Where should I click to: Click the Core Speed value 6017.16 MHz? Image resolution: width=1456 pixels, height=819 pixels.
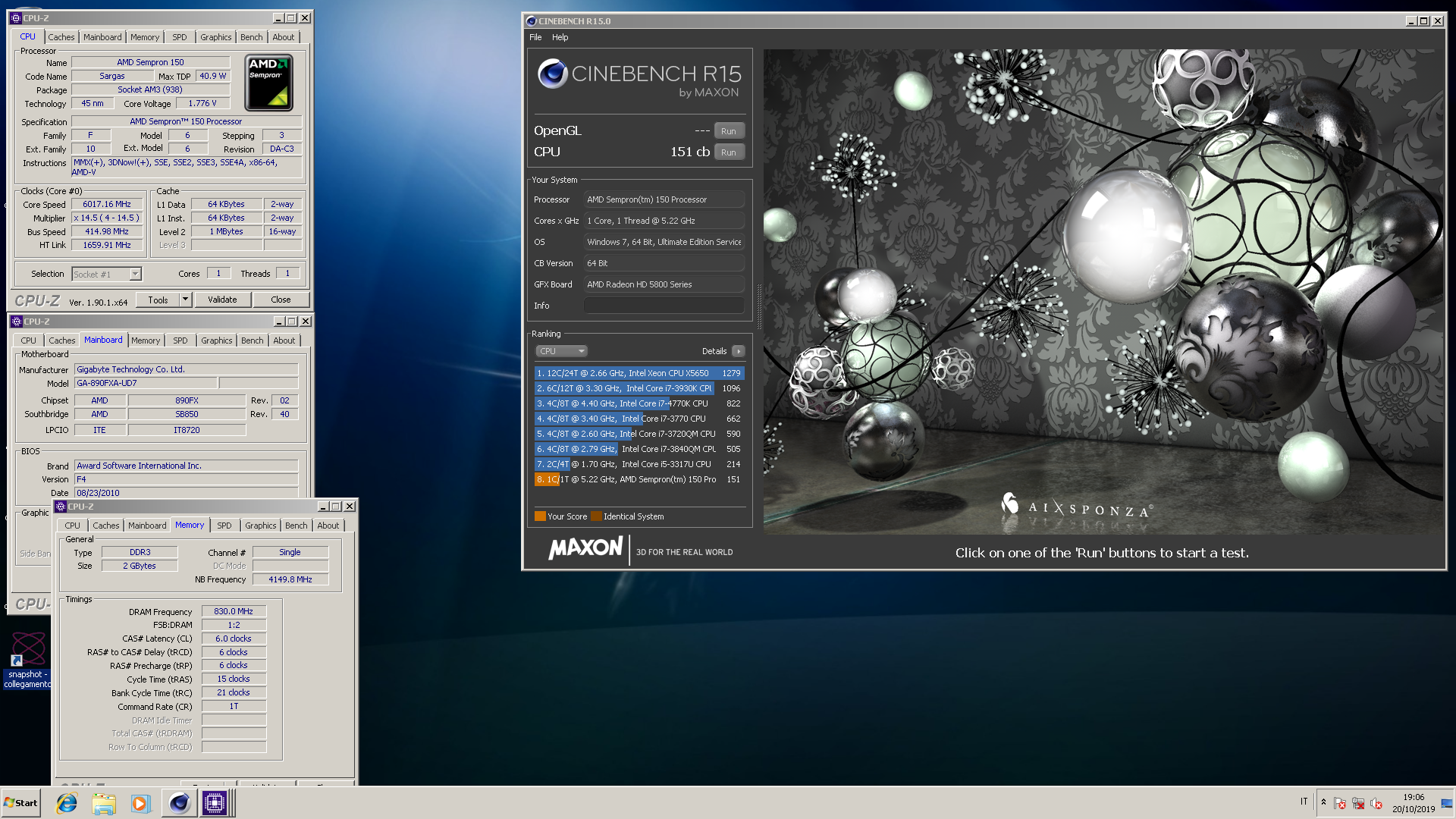[107, 204]
